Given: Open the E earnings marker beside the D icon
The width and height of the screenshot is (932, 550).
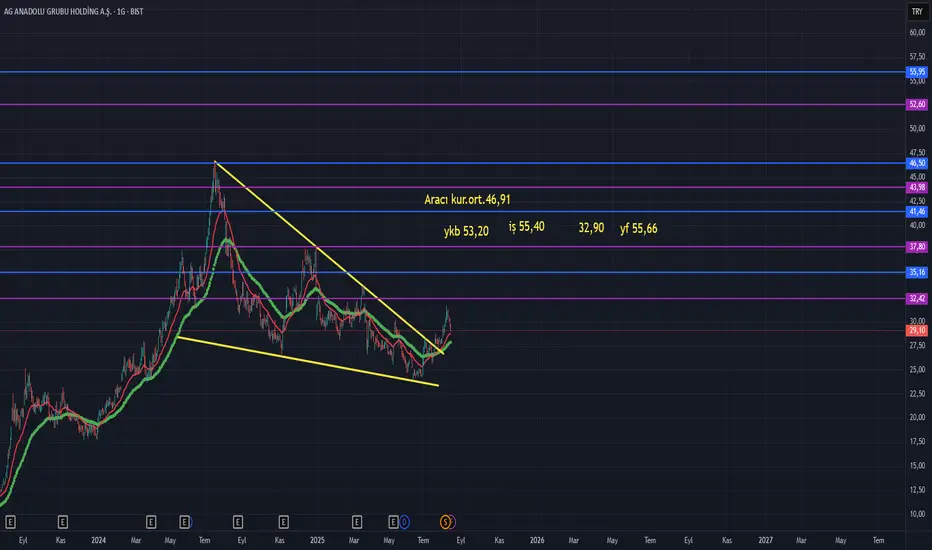Looking at the screenshot, I should (393, 522).
